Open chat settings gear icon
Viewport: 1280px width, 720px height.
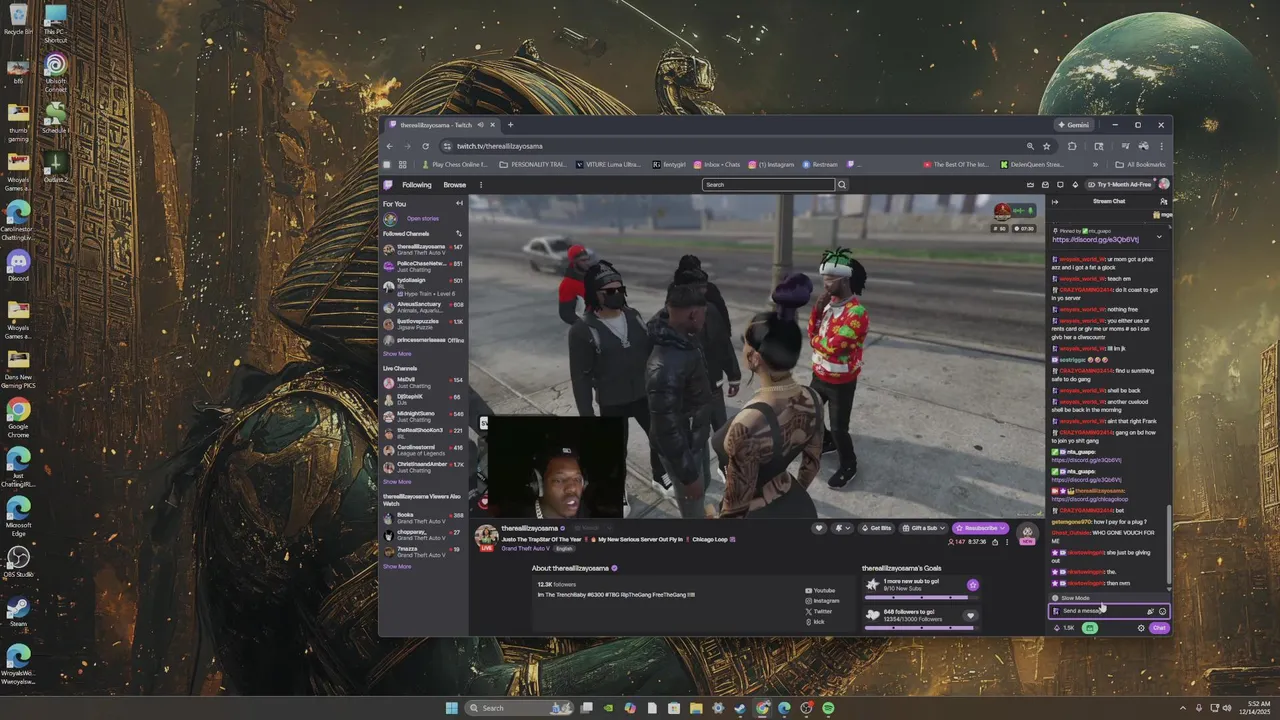1141,628
